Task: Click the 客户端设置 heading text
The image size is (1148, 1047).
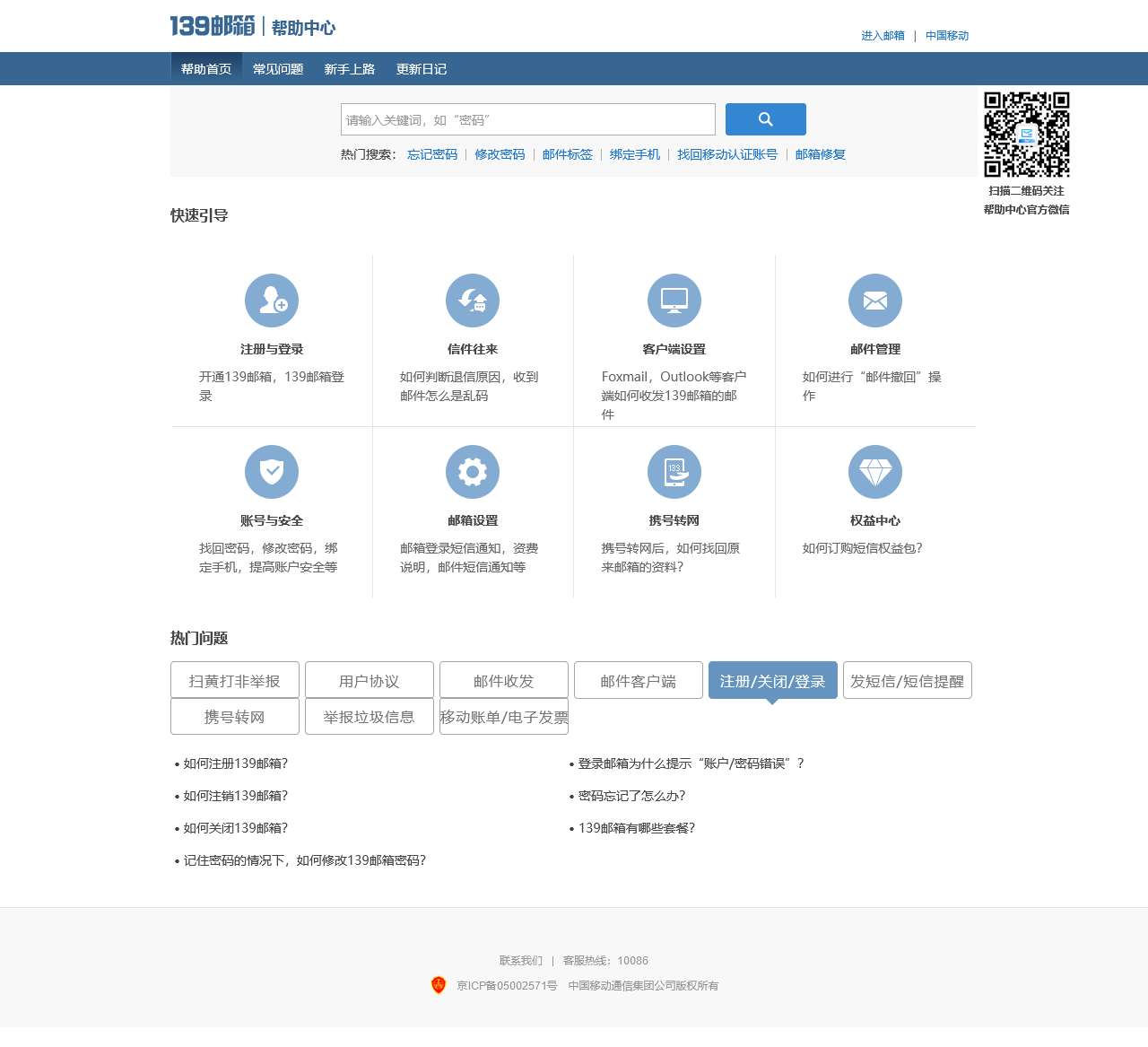Action: click(x=674, y=349)
